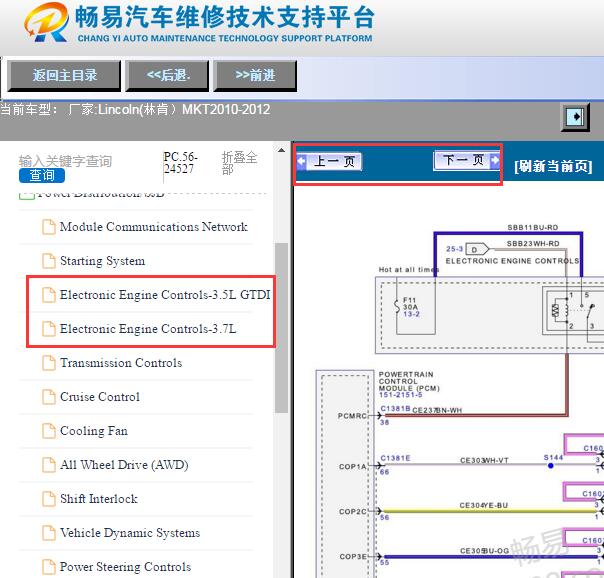This screenshot has height=578, width=604.
Task: Focus the keyword search input field
Action: [65, 161]
